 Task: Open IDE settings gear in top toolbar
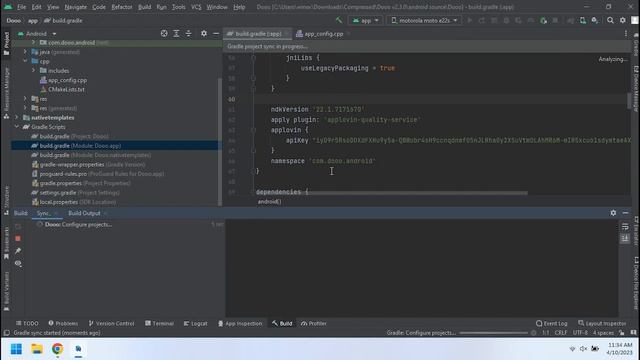click(x=622, y=20)
